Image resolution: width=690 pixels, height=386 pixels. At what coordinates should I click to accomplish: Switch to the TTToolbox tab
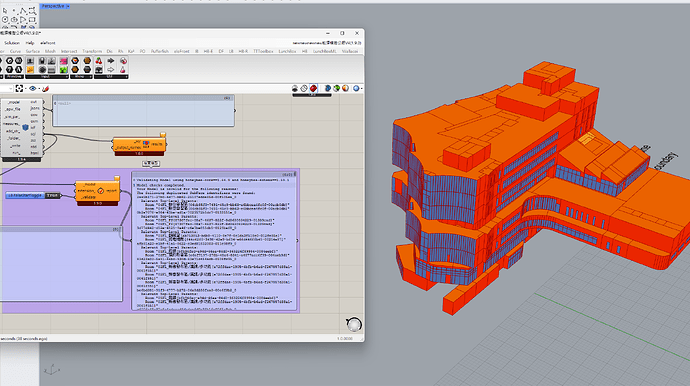pos(263,51)
